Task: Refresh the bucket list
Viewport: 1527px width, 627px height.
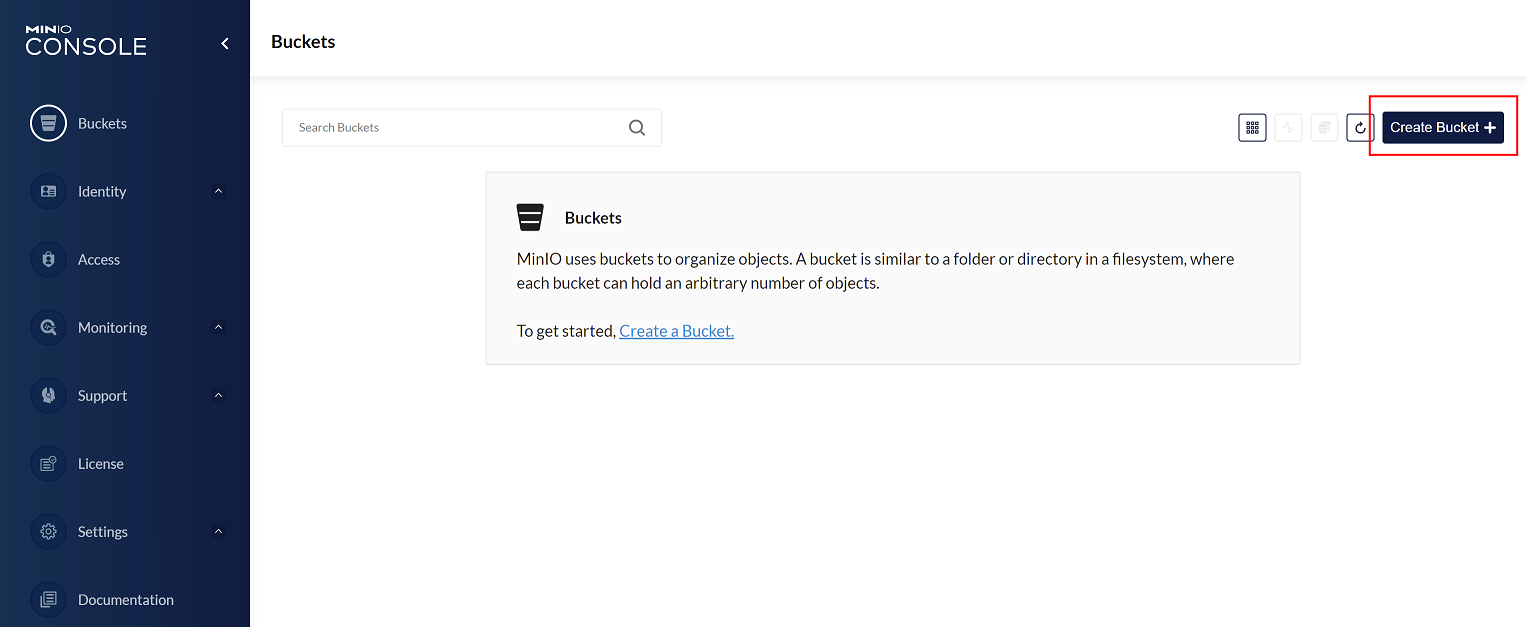Action: tap(1360, 128)
